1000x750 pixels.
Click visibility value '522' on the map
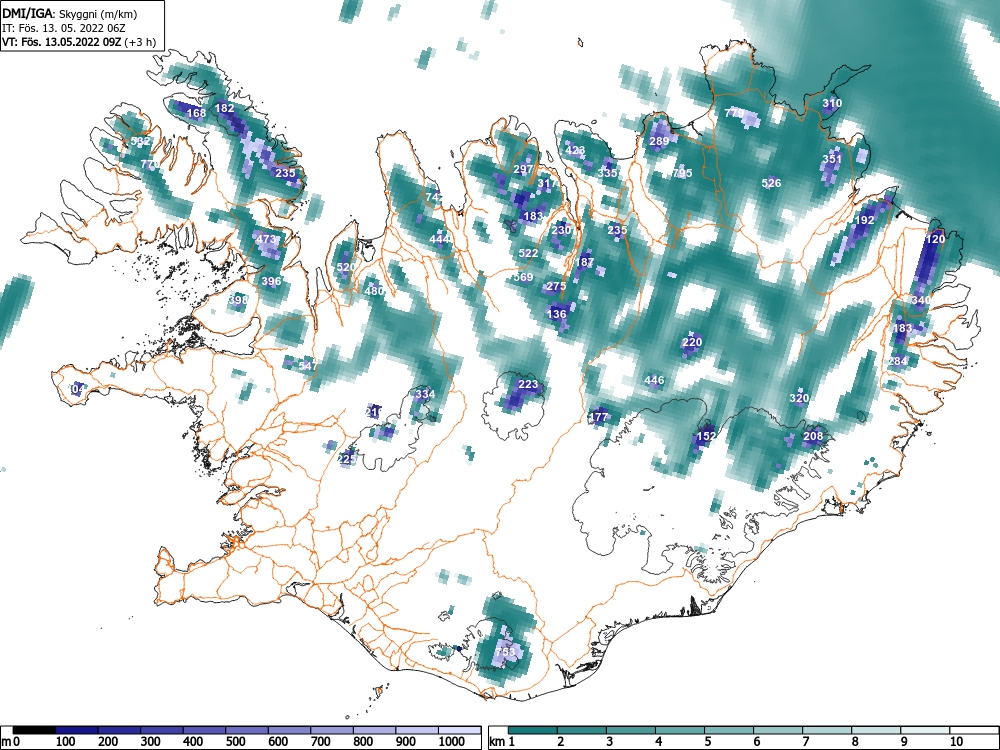(x=528, y=253)
